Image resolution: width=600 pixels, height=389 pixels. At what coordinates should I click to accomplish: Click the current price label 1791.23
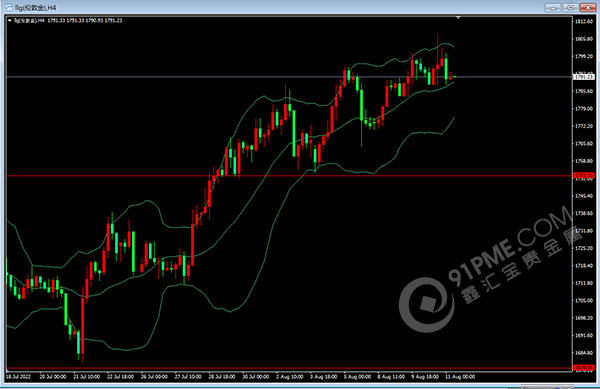click(584, 77)
